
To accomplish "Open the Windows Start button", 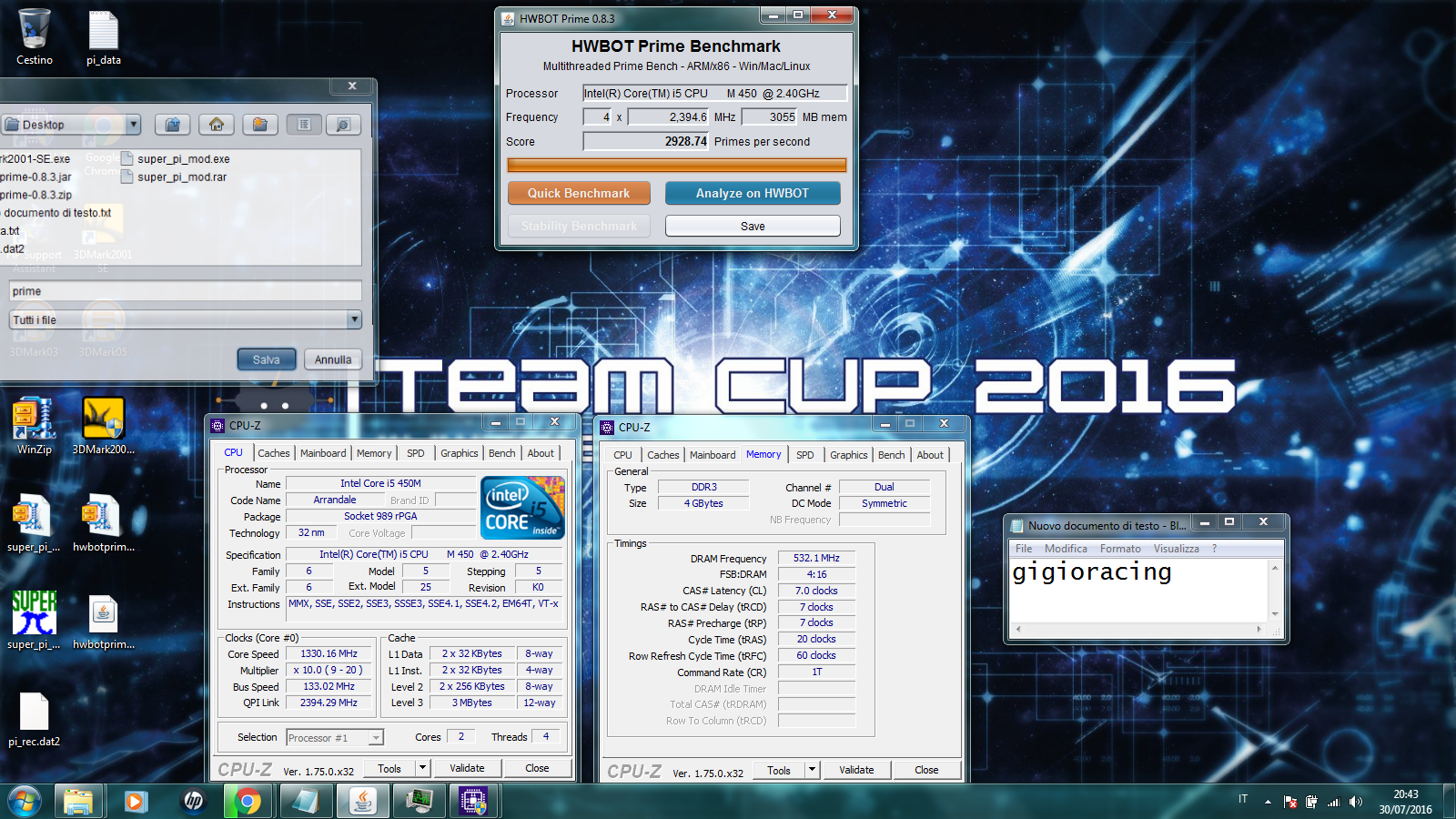I will 25,801.
